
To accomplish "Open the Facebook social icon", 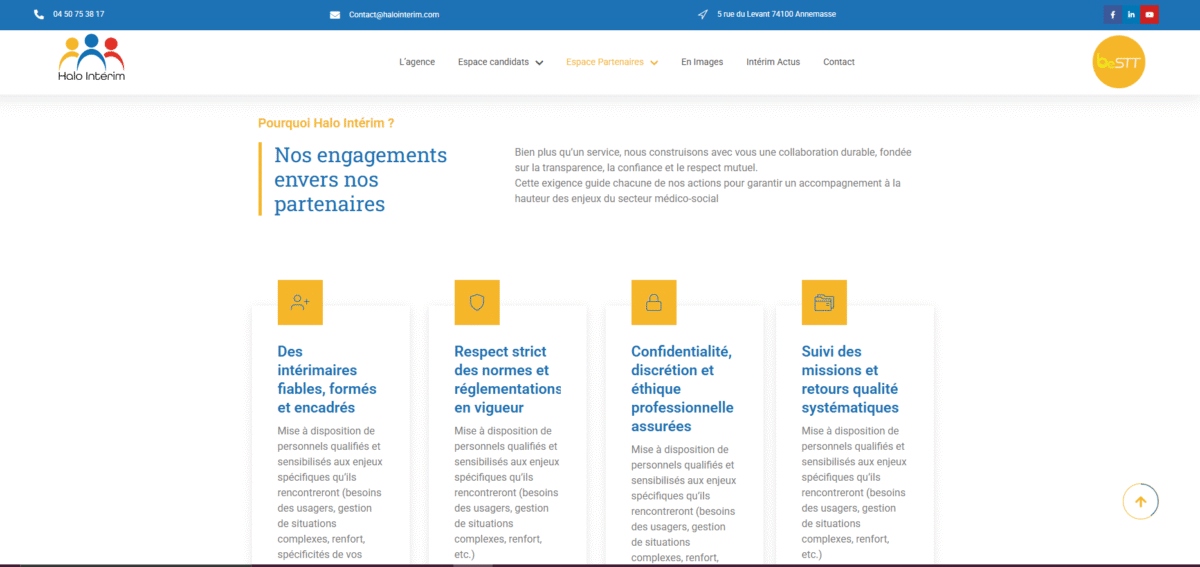I will (x=1112, y=14).
